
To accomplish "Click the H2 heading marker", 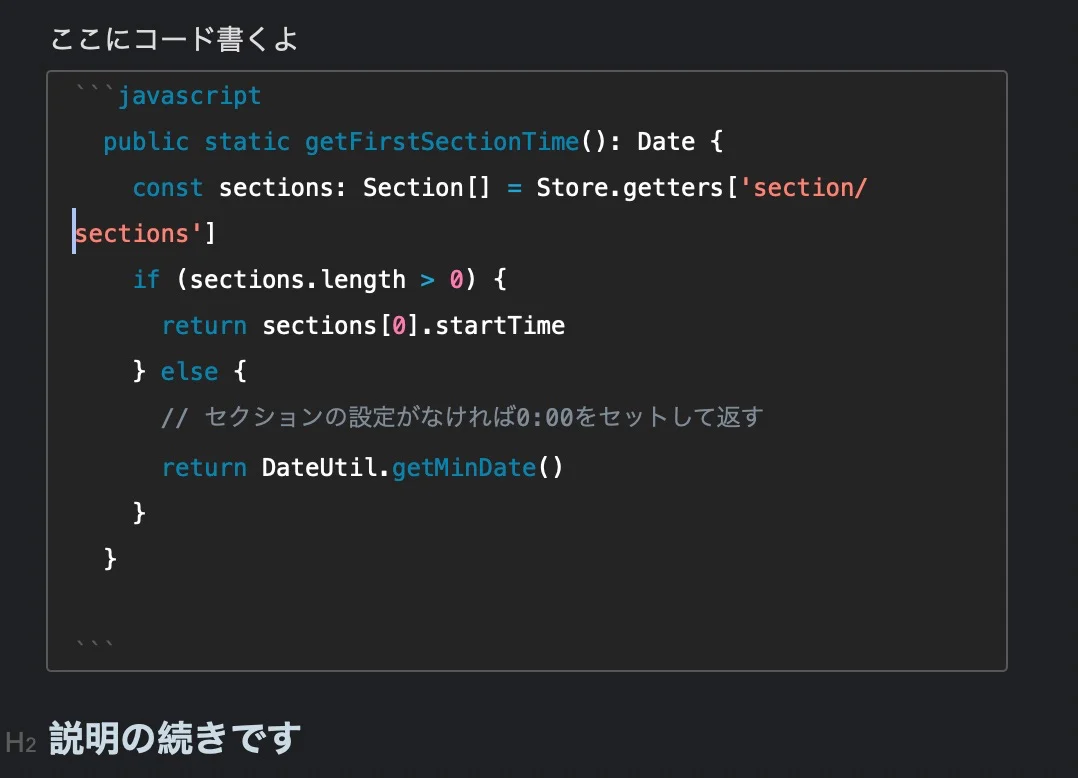I will tap(21, 743).
